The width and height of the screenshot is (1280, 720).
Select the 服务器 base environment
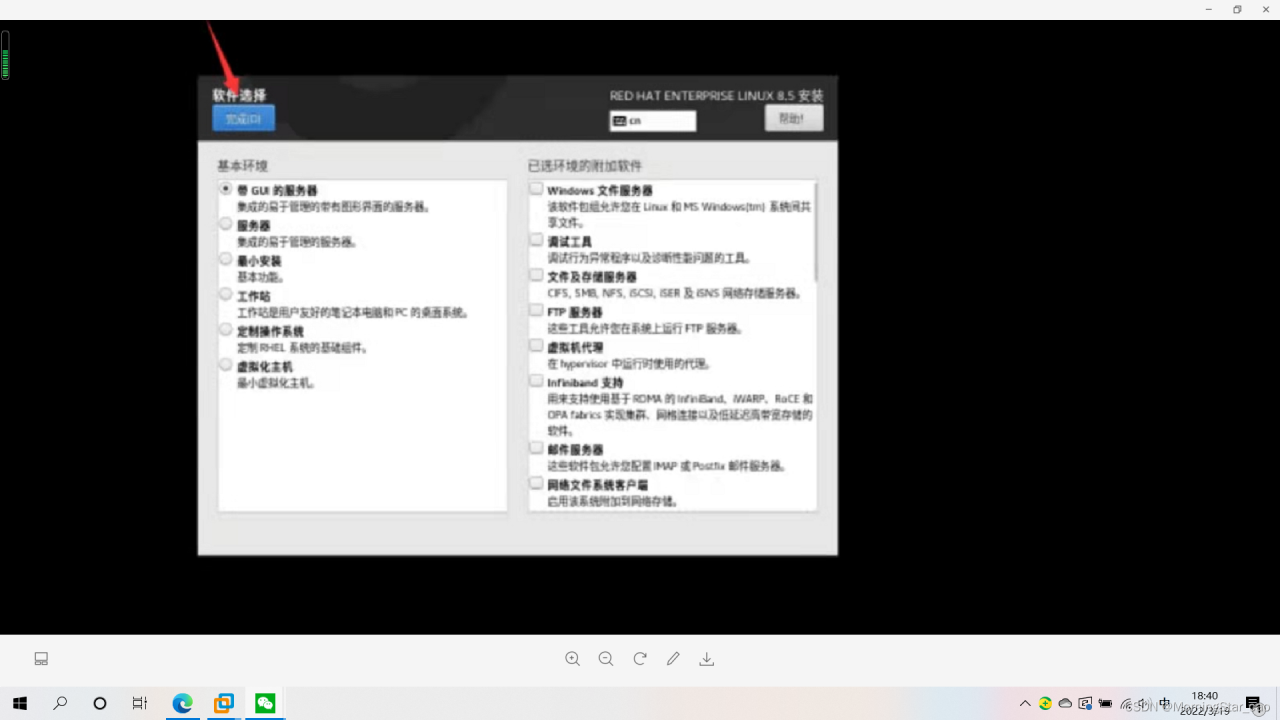click(226, 224)
